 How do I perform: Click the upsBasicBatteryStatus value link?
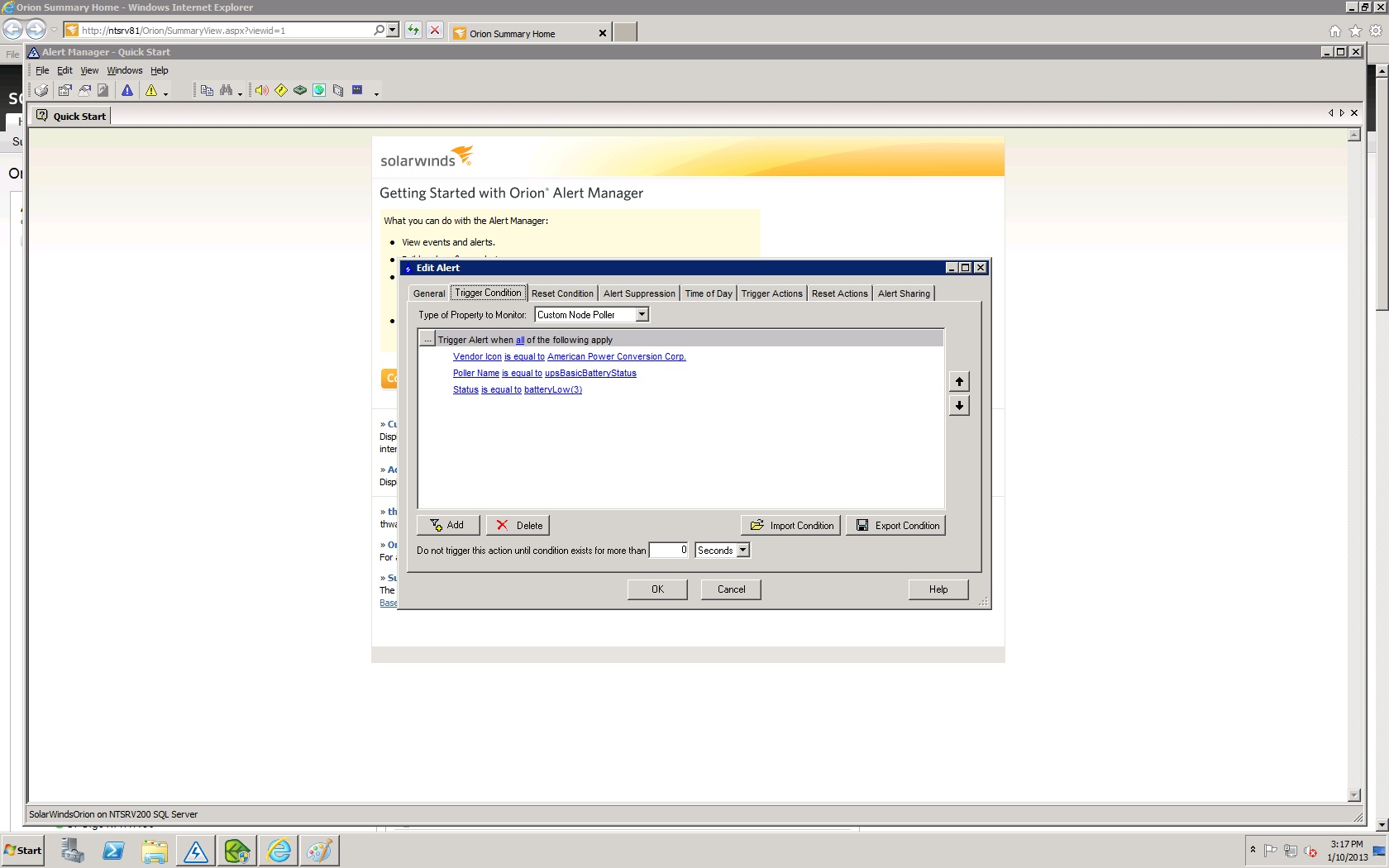click(x=590, y=373)
